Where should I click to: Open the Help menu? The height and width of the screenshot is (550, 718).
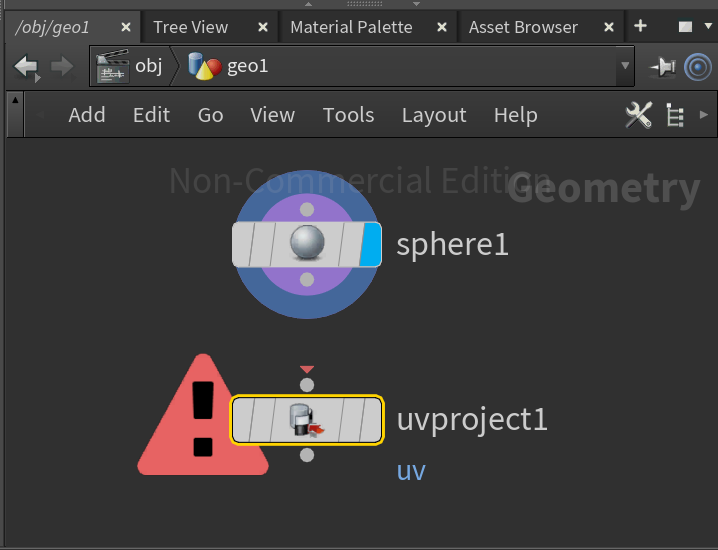pyautogui.click(x=516, y=115)
